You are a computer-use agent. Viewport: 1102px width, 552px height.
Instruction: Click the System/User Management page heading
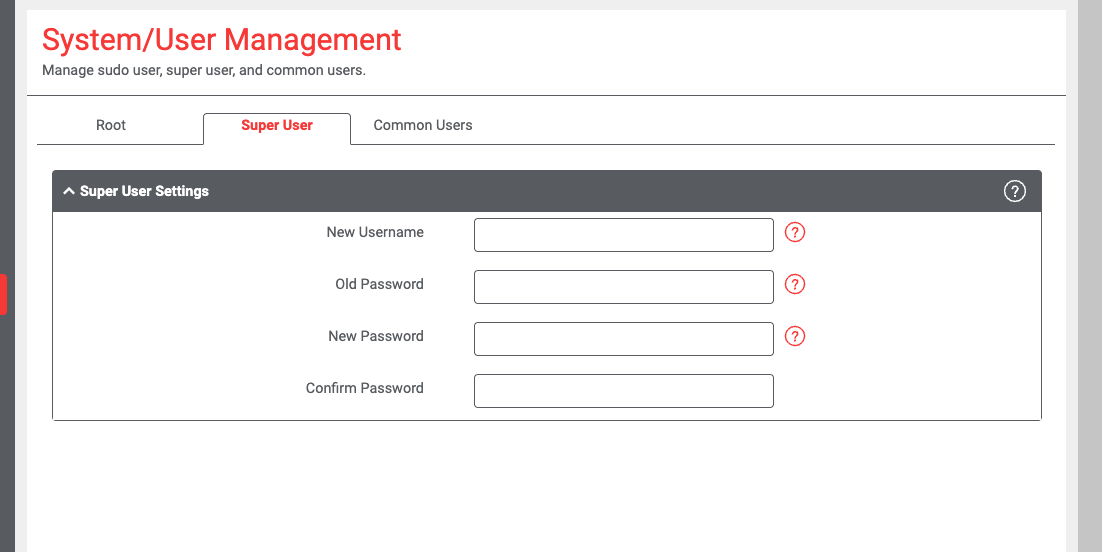(221, 40)
